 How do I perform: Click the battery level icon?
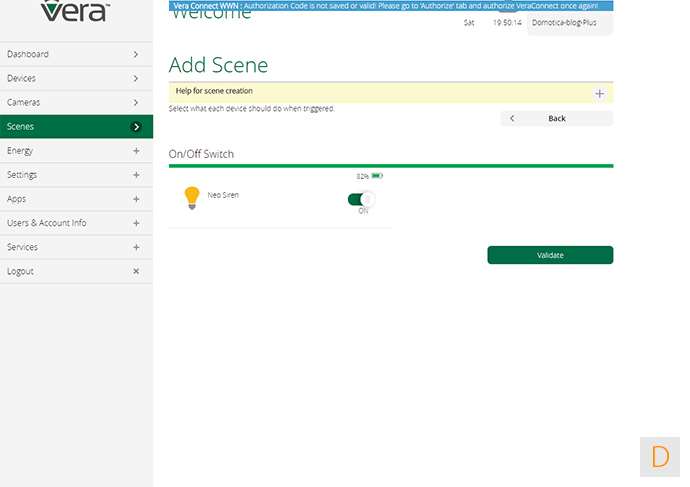(376, 176)
